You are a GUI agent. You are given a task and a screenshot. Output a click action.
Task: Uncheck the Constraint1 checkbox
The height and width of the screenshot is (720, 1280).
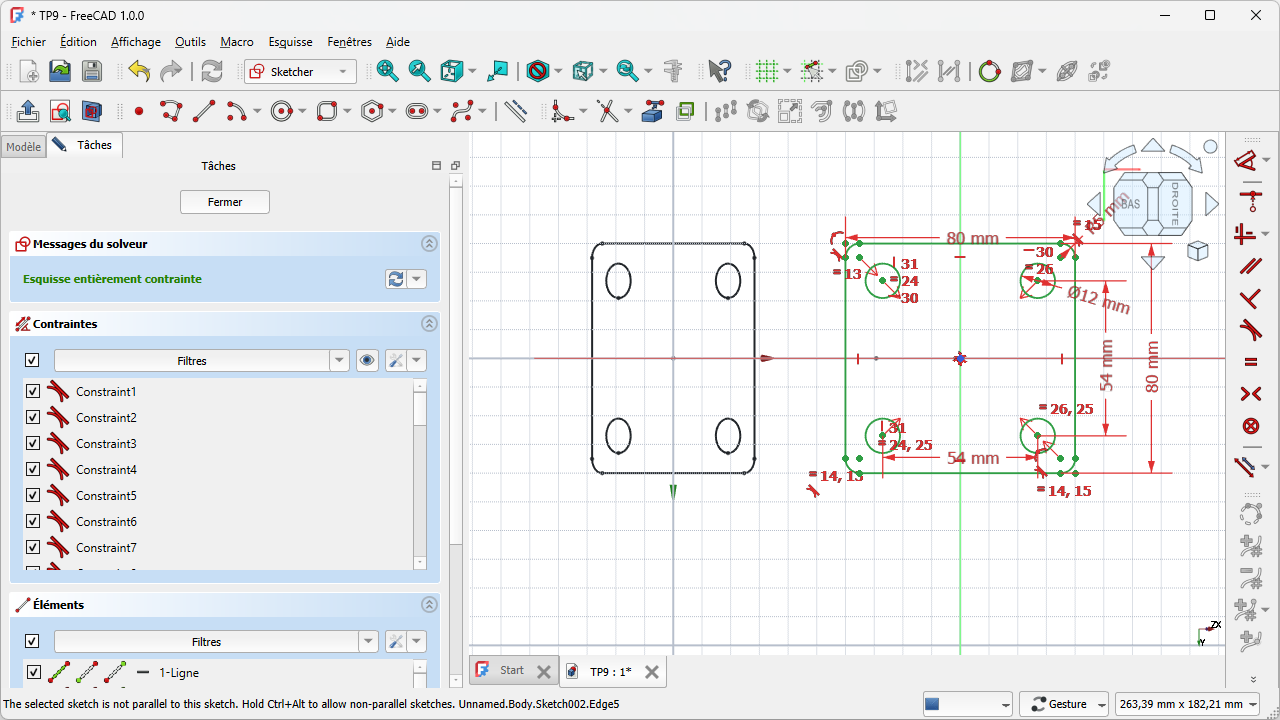(33, 392)
